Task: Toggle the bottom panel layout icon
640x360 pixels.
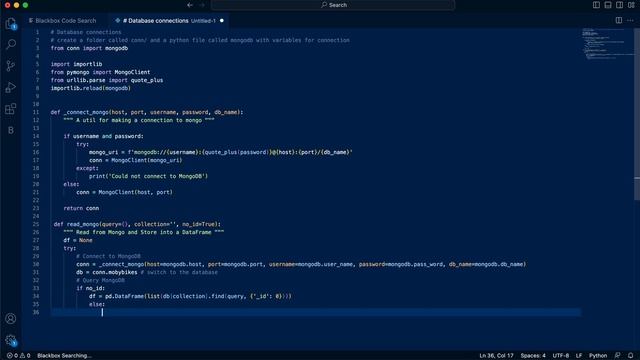Action: (x=608, y=5)
